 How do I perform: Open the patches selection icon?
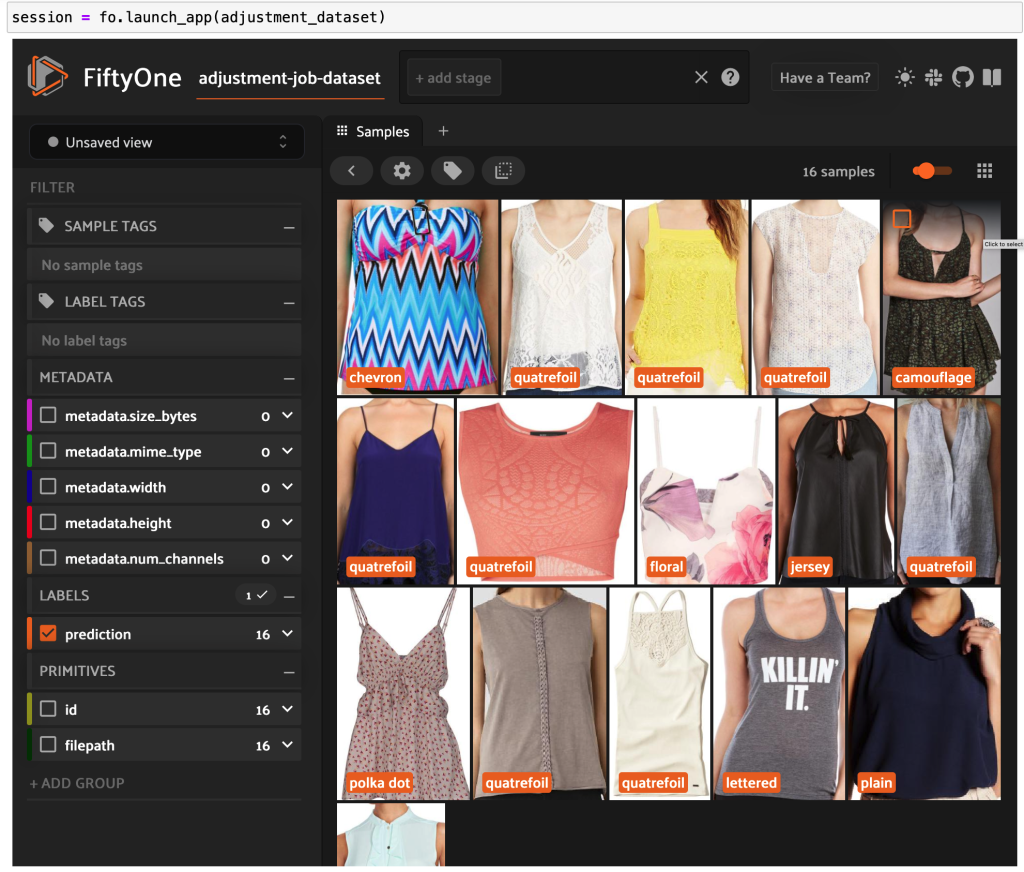click(x=503, y=171)
